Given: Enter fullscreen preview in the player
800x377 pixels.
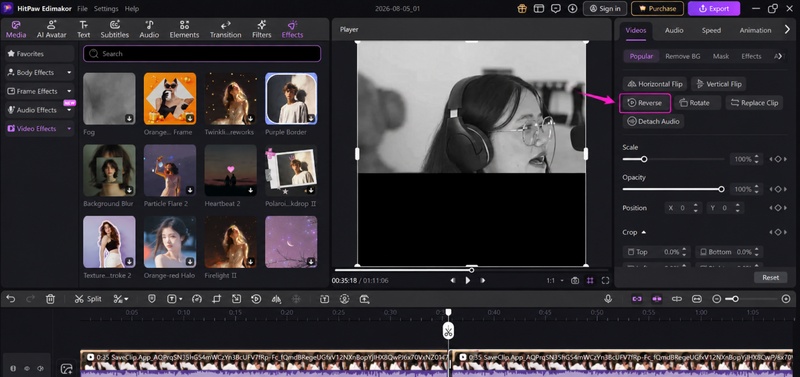Looking at the screenshot, I should pos(606,281).
